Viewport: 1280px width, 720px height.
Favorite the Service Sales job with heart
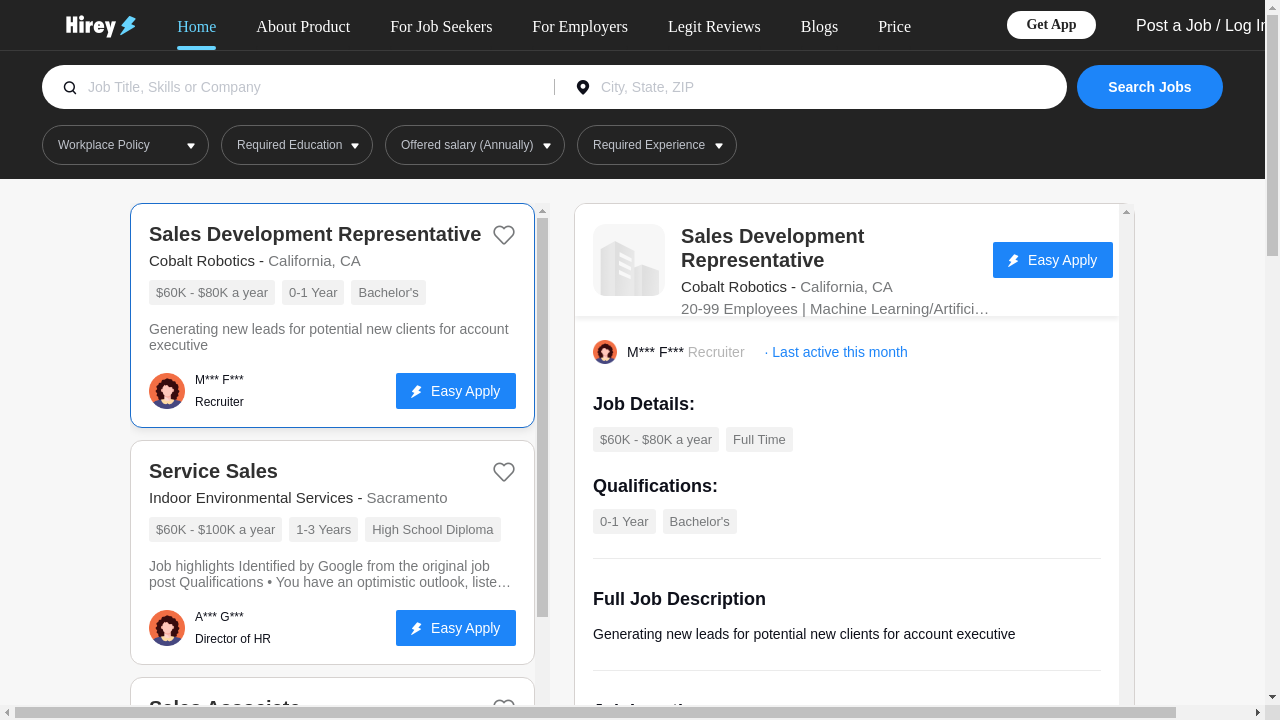click(x=504, y=472)
